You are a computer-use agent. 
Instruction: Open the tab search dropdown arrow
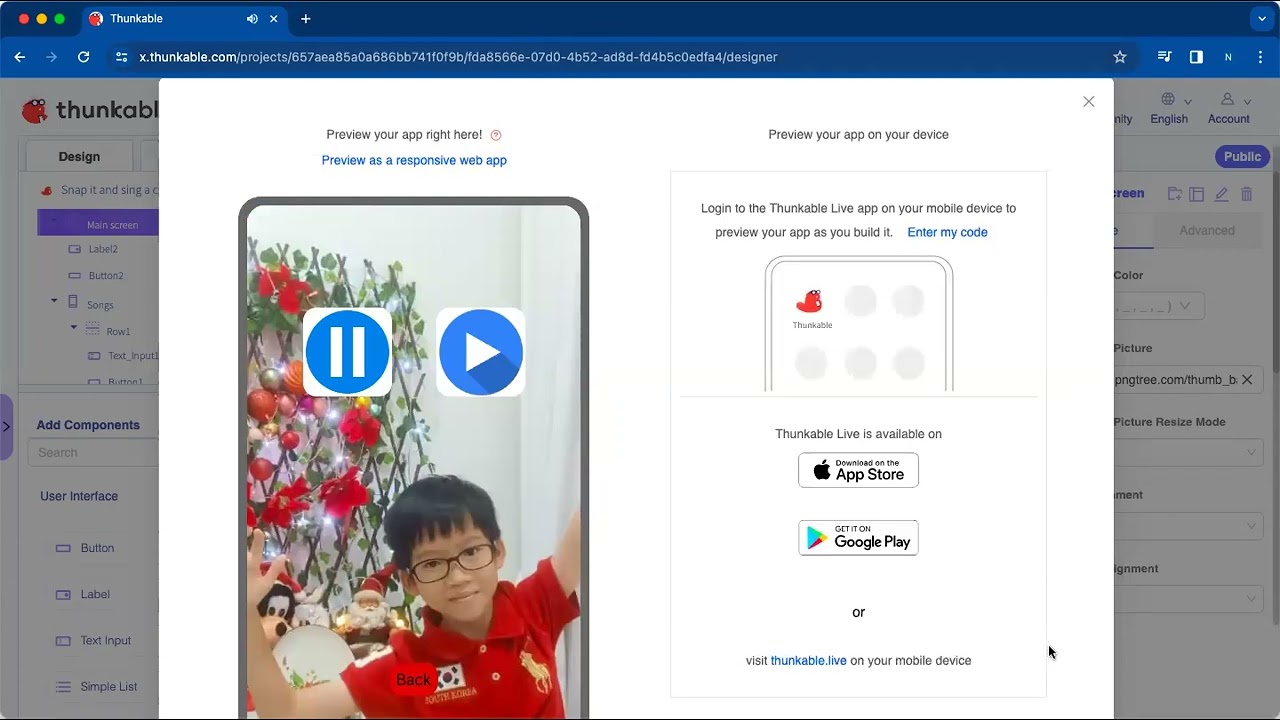(1262, 19)
